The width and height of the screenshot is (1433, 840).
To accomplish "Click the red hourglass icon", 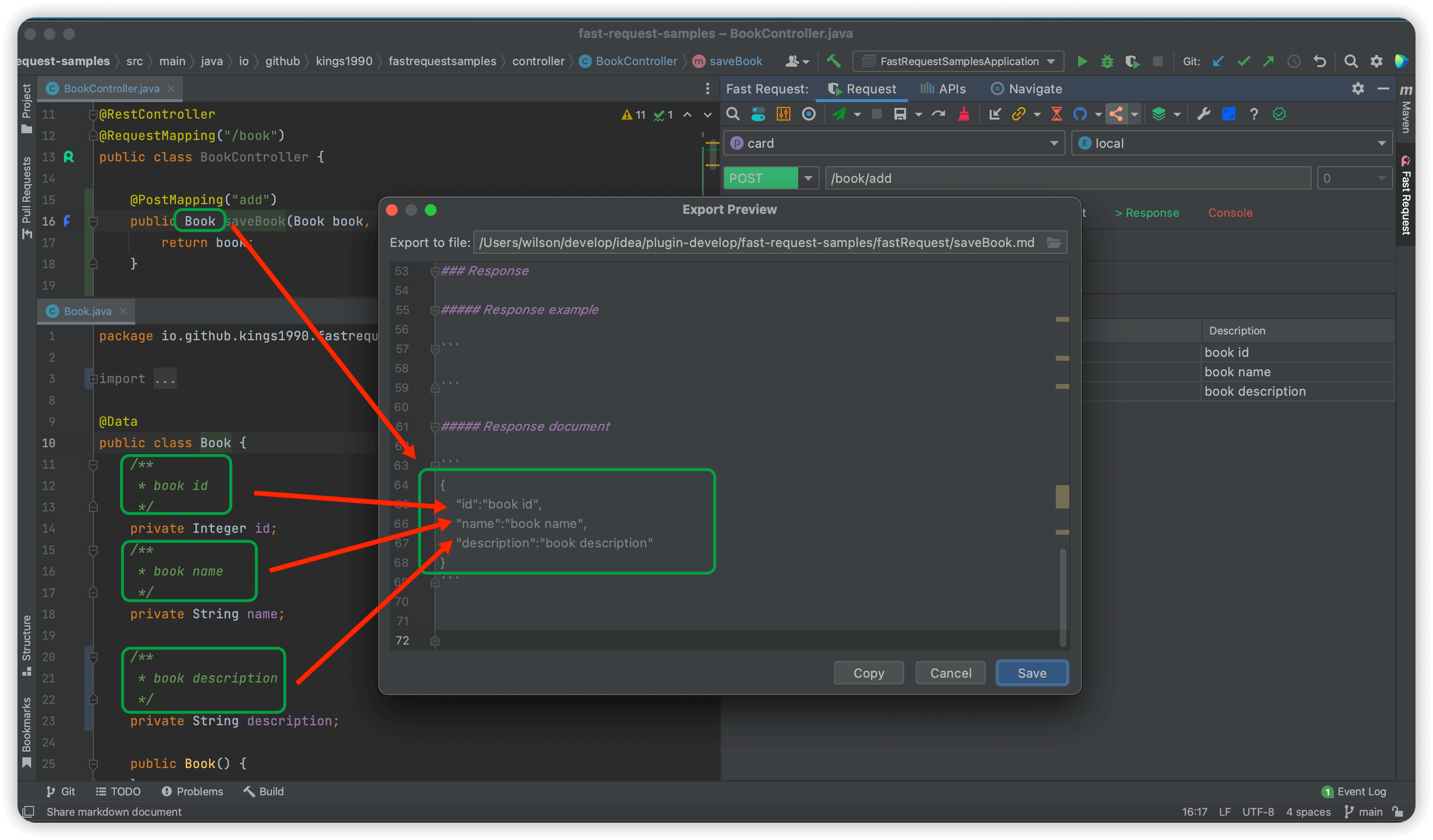I will tap(1057, 114).
